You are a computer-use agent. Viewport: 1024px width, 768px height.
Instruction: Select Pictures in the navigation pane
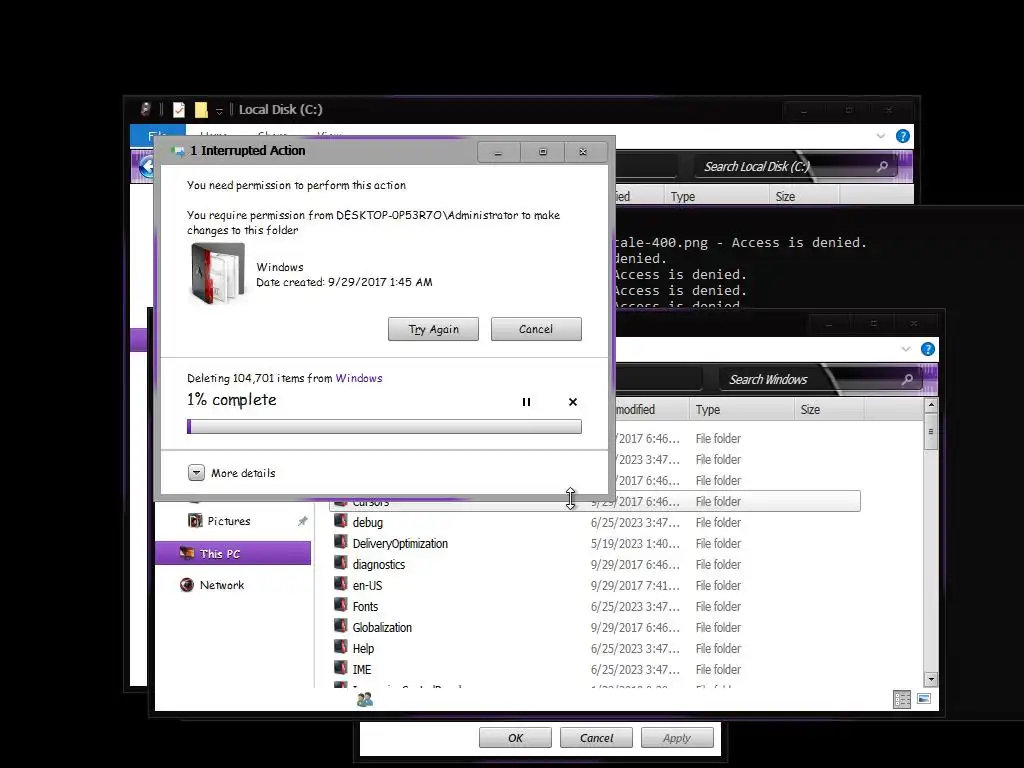pos(229,521)
